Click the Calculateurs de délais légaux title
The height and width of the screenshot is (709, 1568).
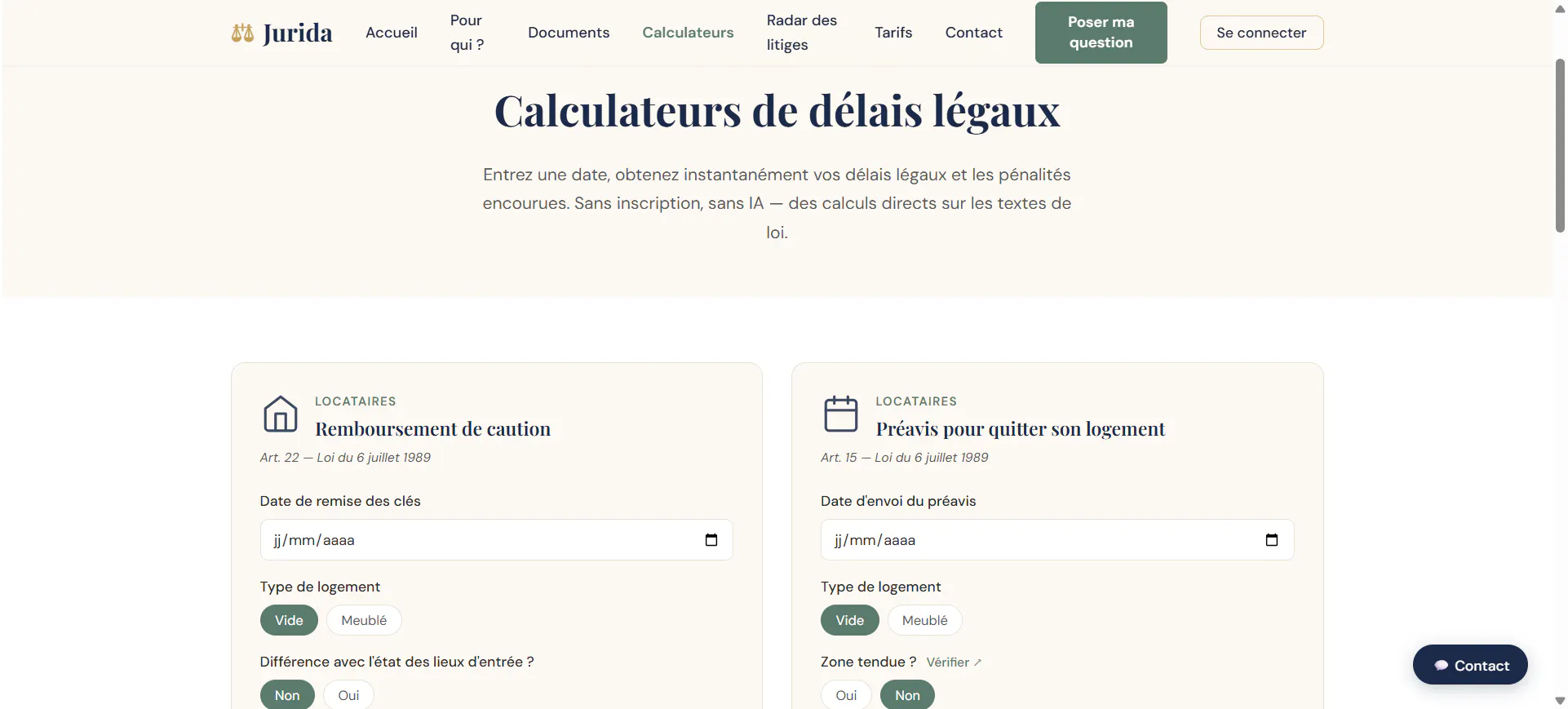tap(777, 111)
